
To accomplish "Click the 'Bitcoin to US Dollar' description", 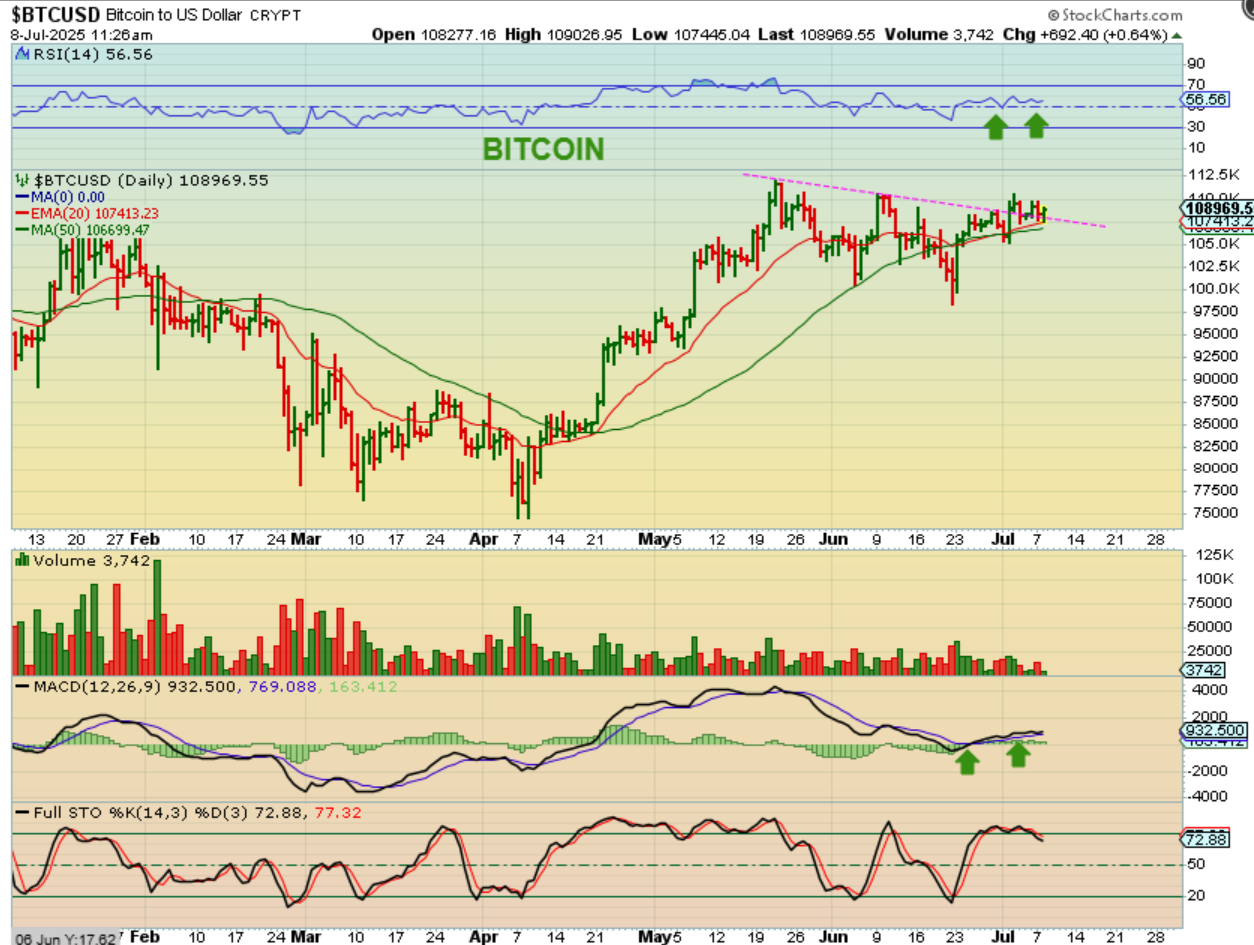I will click(176, 15).
